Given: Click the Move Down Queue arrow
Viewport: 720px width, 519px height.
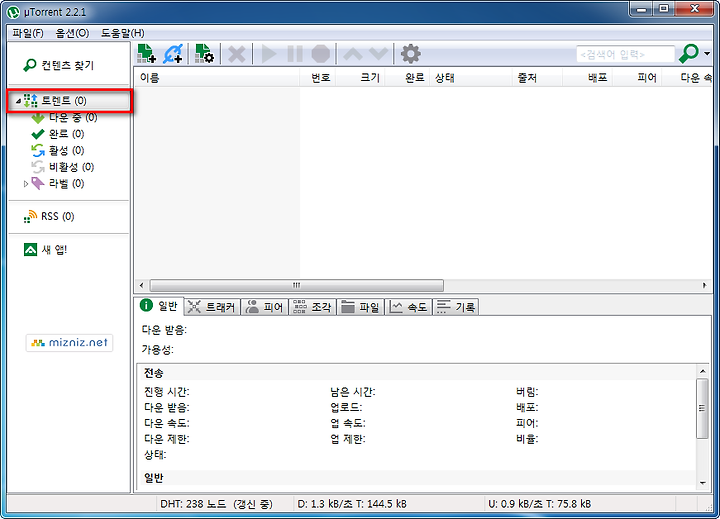Looking at the screenshot, I should click(378, 54).
